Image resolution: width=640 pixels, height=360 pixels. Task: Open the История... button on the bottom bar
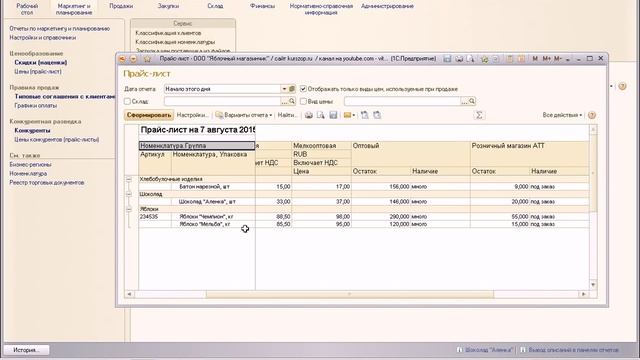tap(27, 350)
